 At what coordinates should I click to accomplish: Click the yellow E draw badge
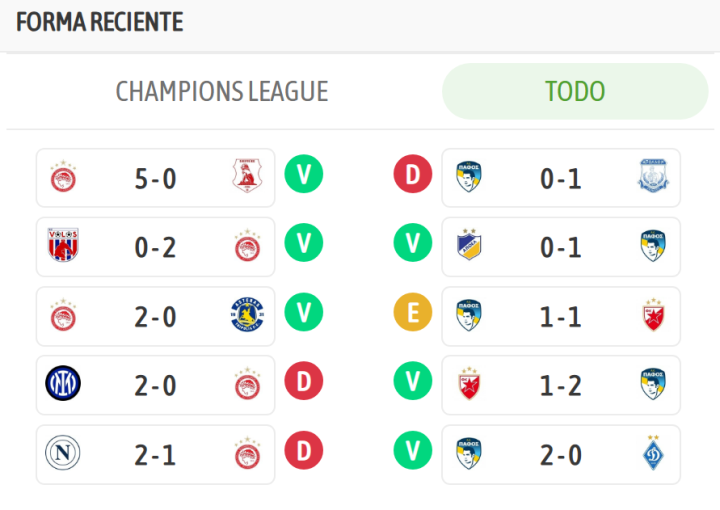412,314
